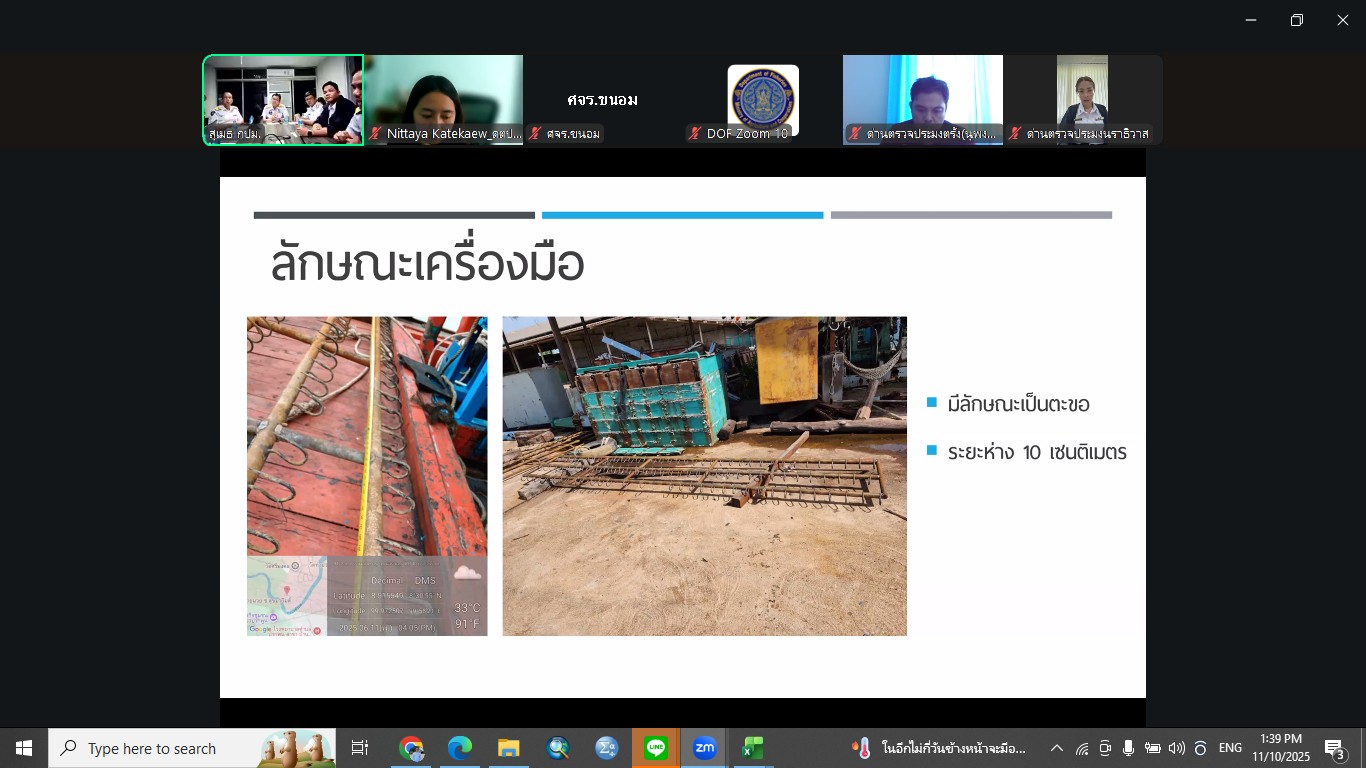Select Nittaya Katekaew's video thumbnail
Viewport: 1366px width, 768px height.
[x=443, y=99]
